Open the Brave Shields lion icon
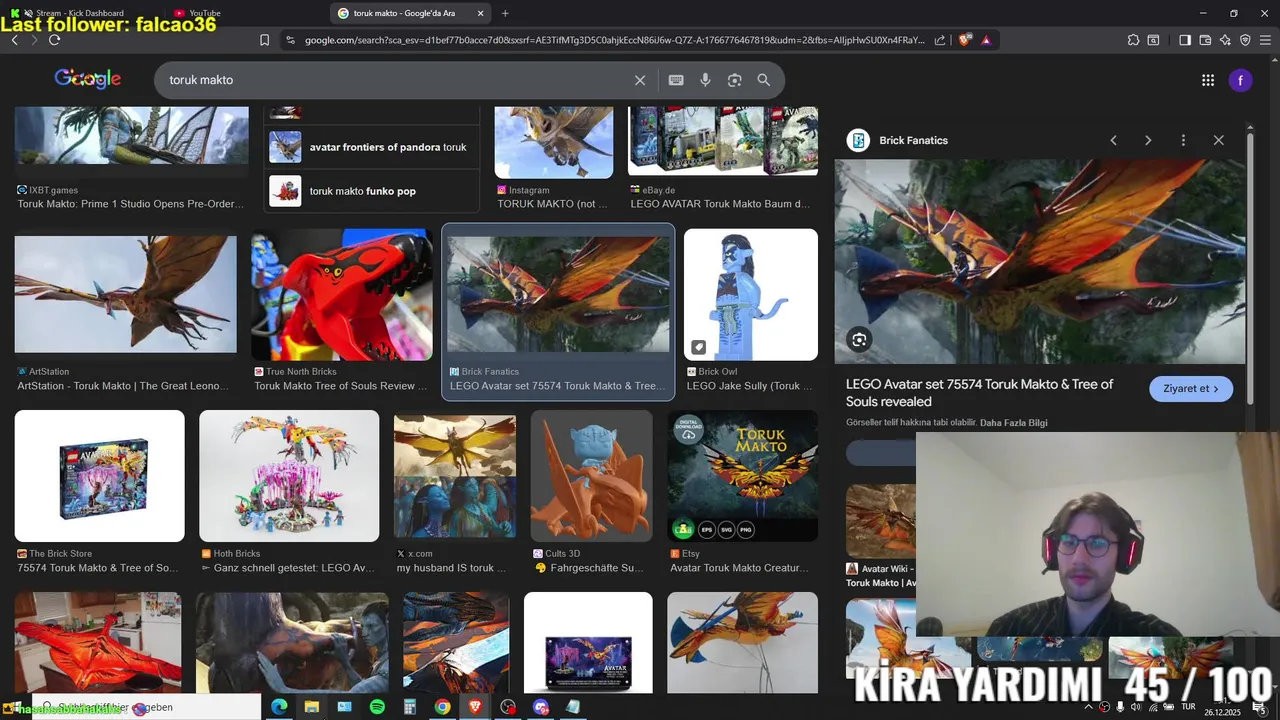This screenshot has width=1280, height=720. point(965,40)
